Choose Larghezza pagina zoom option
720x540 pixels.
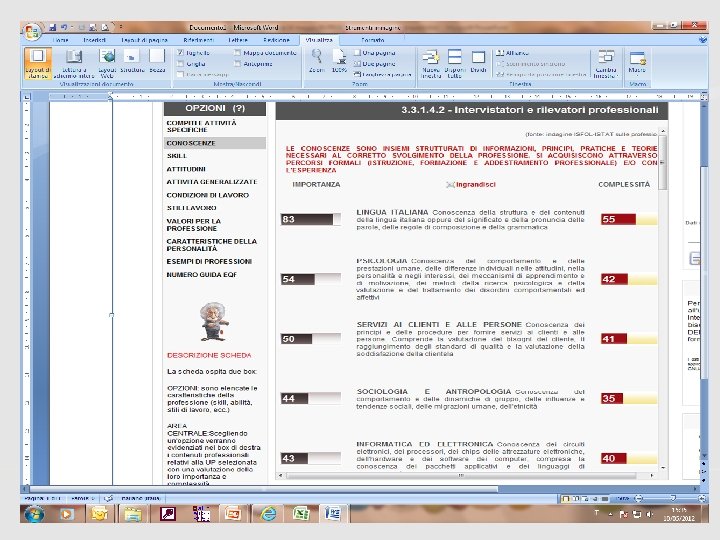pyautogui.click(x=382, y=74)
